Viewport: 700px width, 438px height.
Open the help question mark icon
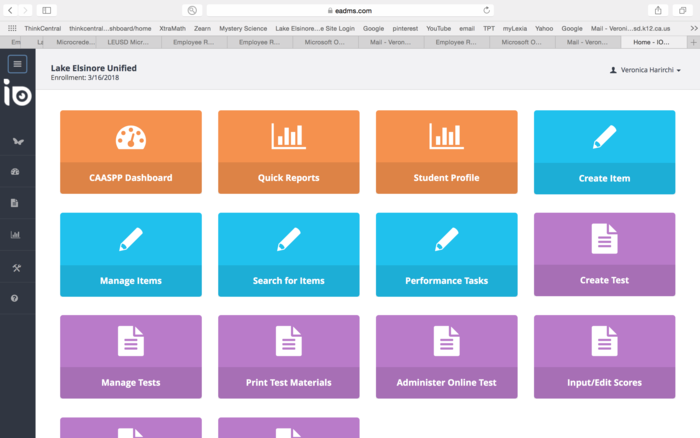coord(16,299)
